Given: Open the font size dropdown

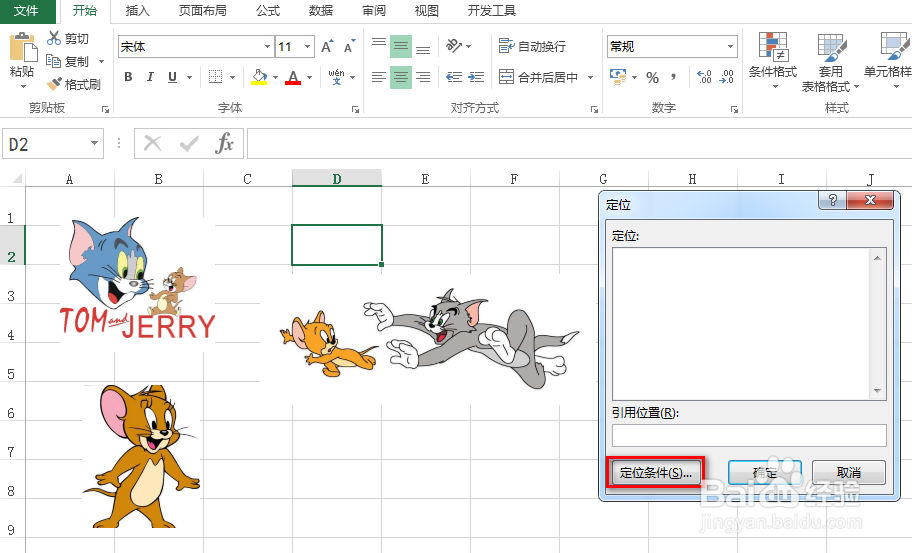Looking at the screenshot, I should pyautogui.click(x=308, y=47).
